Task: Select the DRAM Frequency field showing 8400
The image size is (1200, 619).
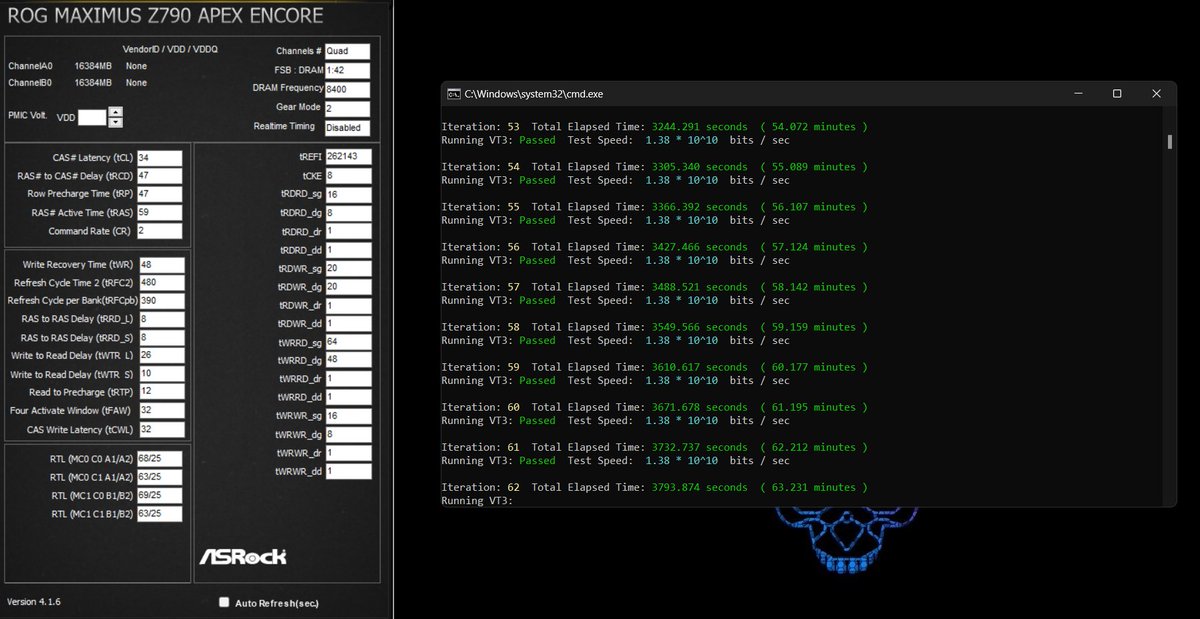Action: [x=347, y=89]
